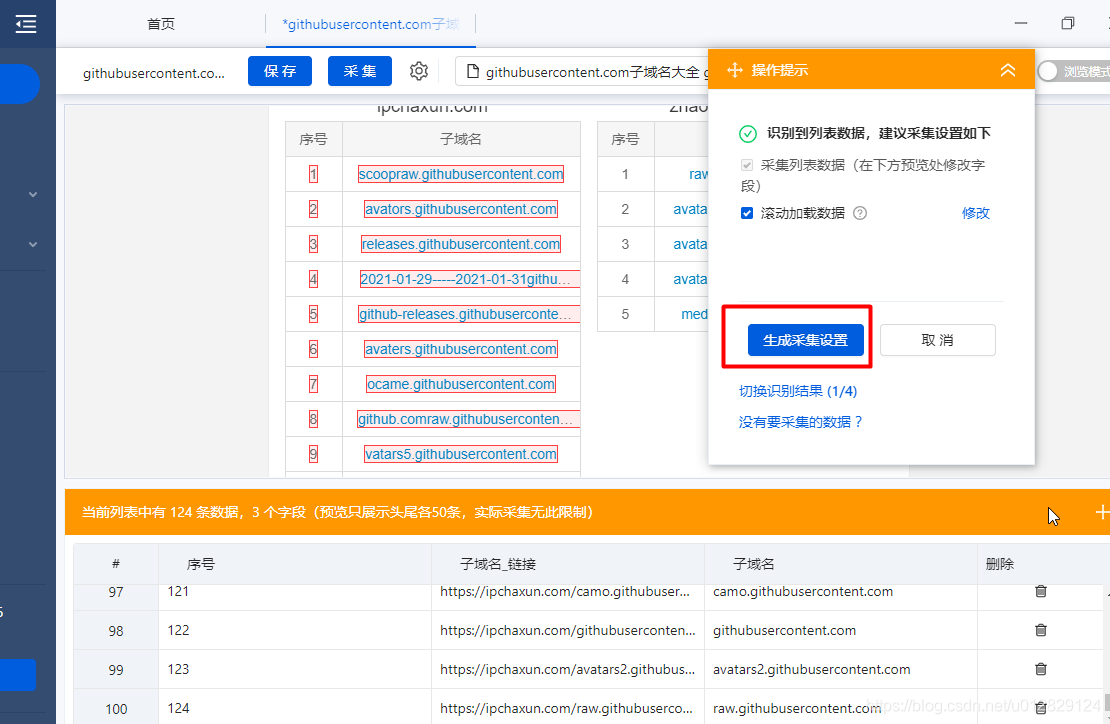Click the 取消 button
This screenshot has height=724, width=1110.
pos(937,340)
